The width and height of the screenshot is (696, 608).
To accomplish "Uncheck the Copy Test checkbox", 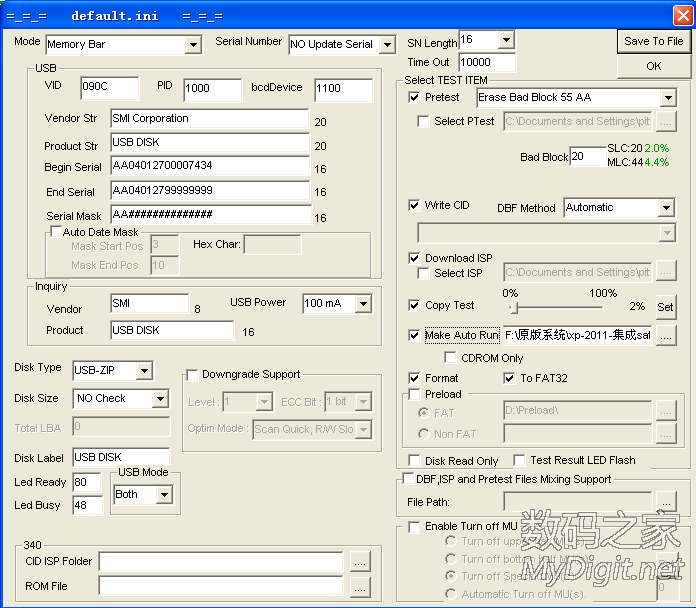I will tap(414, 305).
